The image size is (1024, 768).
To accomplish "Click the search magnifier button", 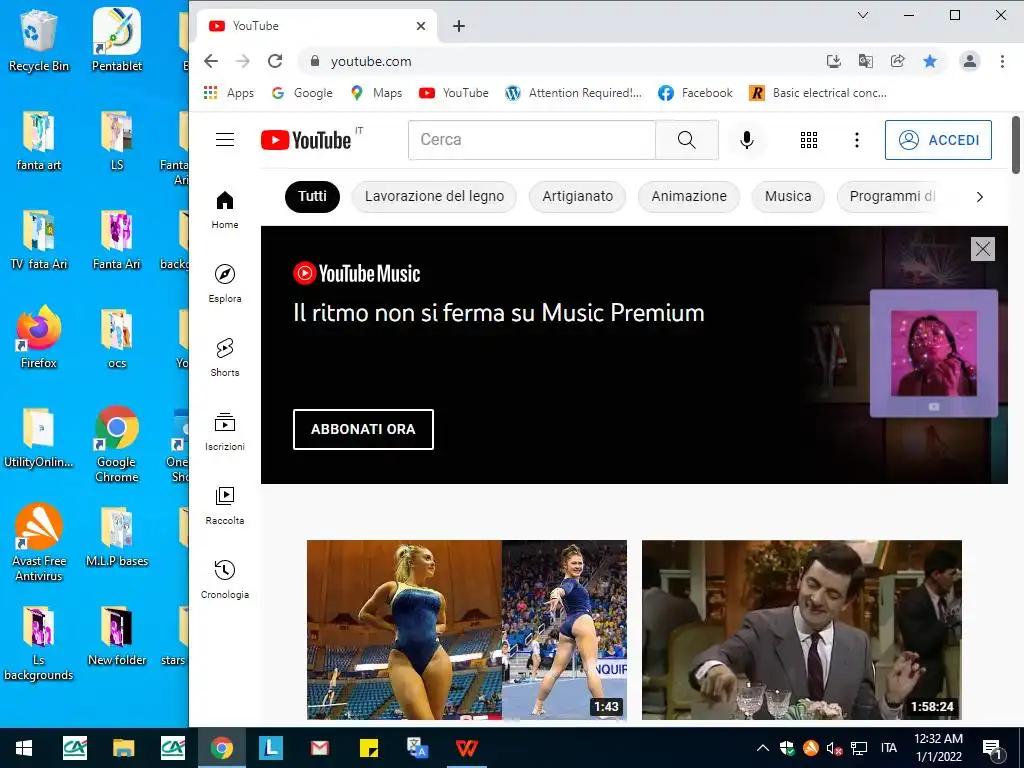I will pos(687,140).
